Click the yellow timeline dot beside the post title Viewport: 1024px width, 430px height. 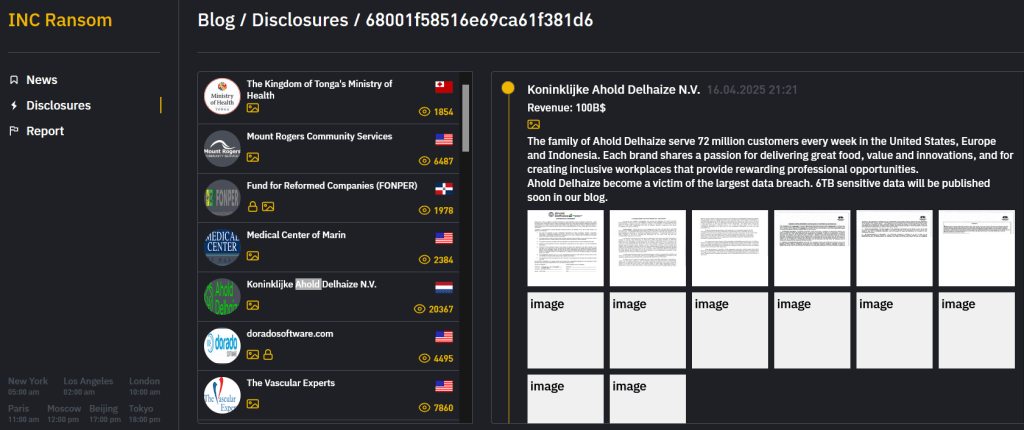pyautogui.click(x=508, y=89)
